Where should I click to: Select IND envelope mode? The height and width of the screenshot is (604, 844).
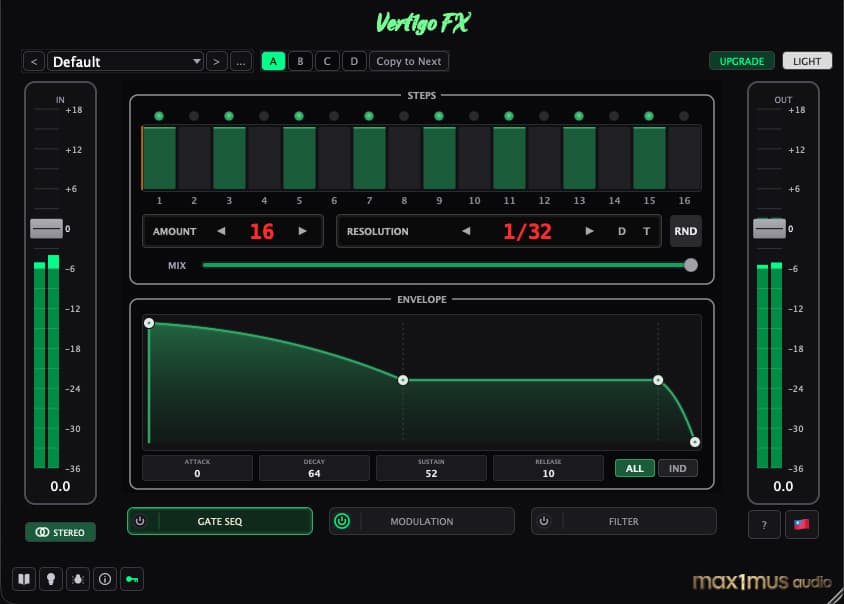[678, 468]
